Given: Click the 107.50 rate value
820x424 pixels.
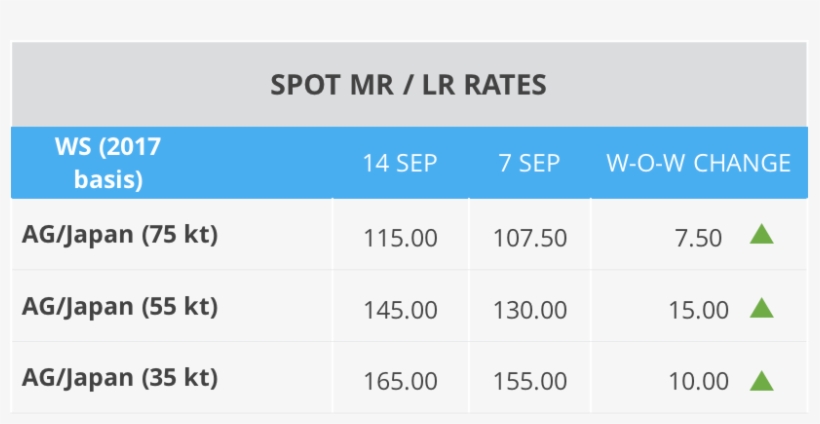Looking at the screenshot, I should 530,239.
